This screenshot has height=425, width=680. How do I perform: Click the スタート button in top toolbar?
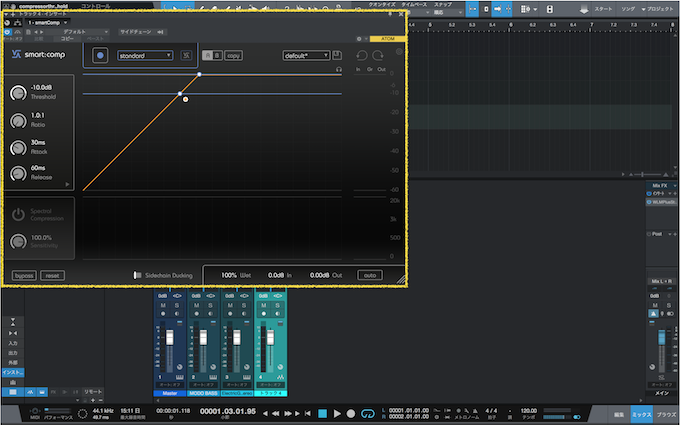(603, 9)
